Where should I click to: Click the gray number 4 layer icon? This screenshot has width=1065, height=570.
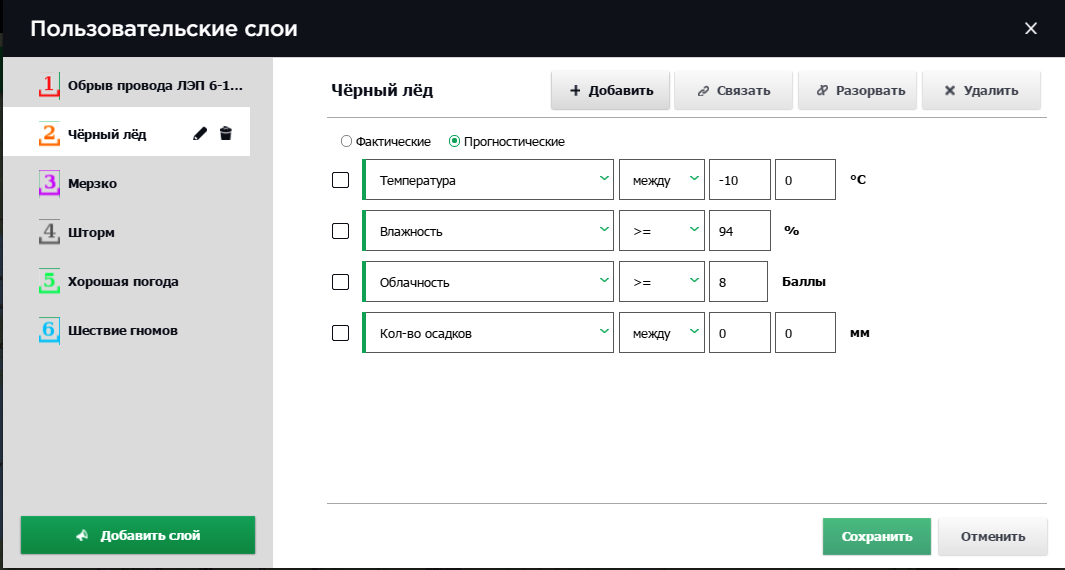[x=49, y=233]
